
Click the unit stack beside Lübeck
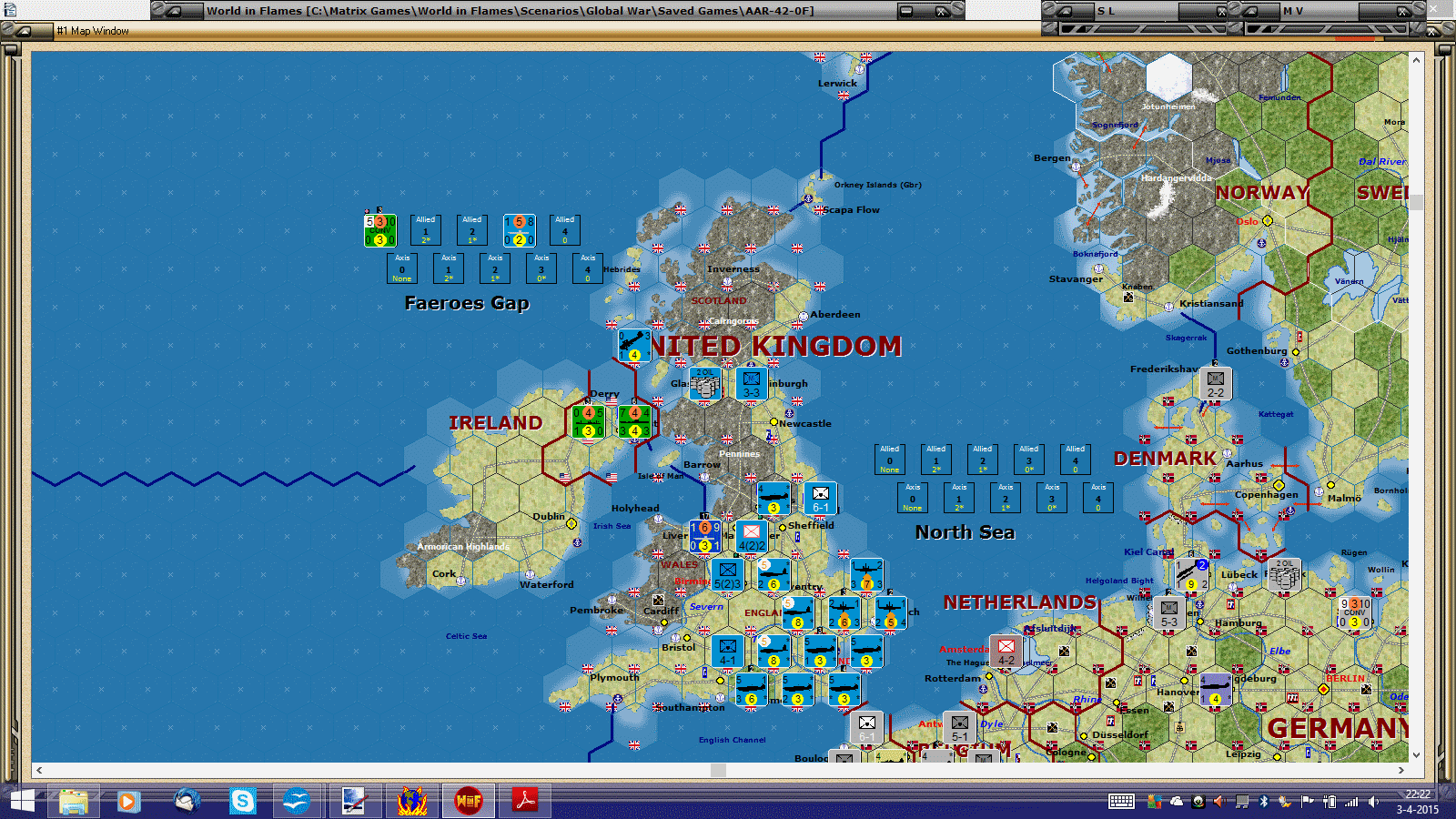[1284, 575]
